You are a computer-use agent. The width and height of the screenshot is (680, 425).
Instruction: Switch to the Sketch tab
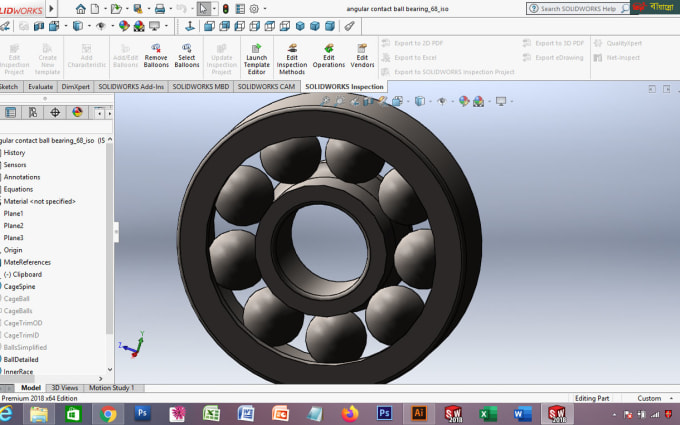point(9,87)
